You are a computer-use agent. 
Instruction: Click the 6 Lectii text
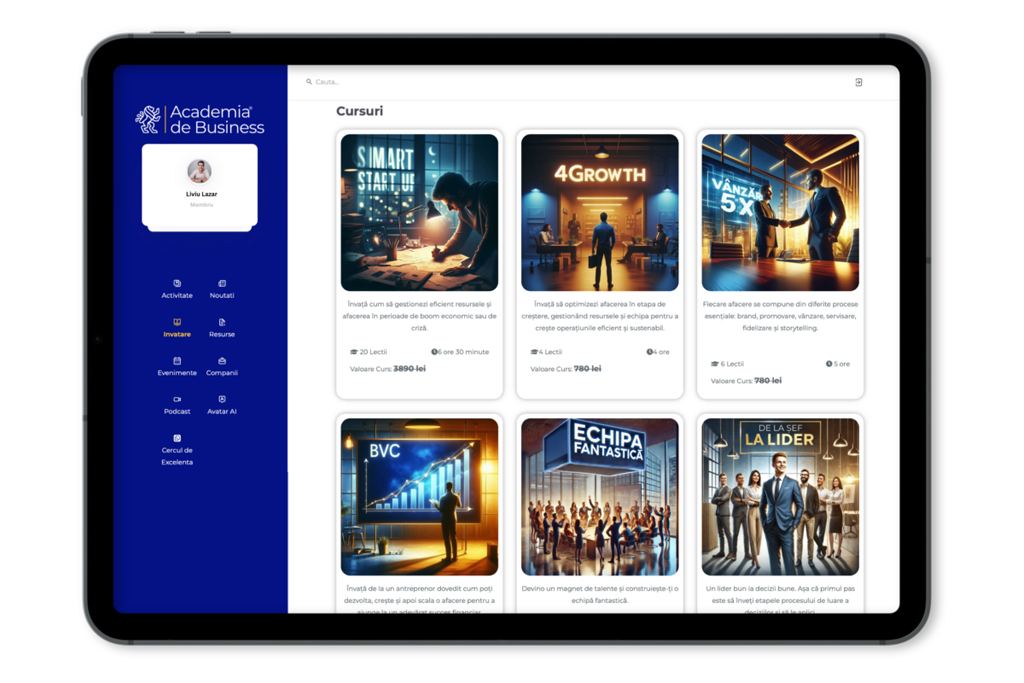(x=731, y=364)
